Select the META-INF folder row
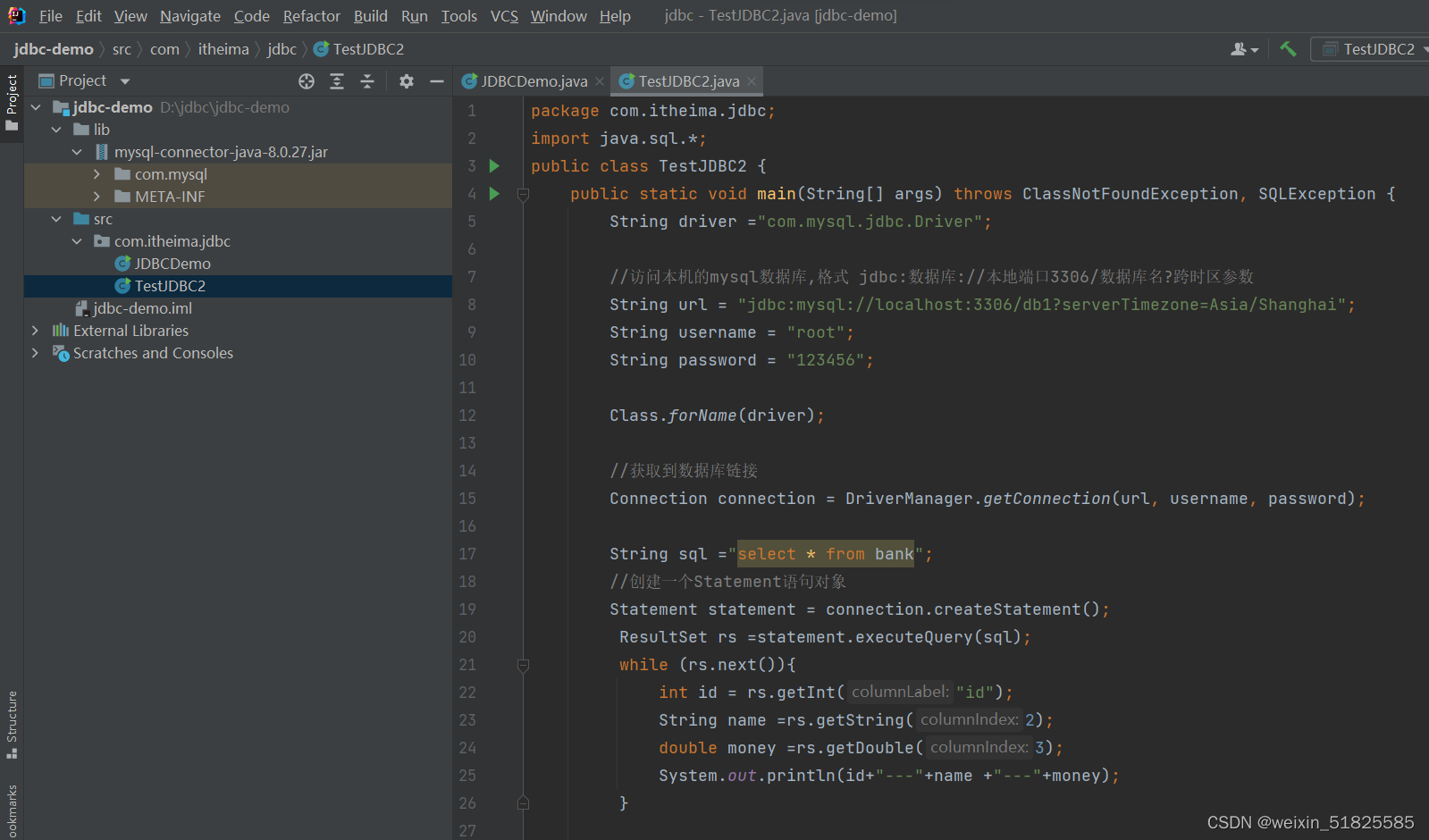Image resolution: width=1429 pixels, height=840 pixels. tap(238, 197)
